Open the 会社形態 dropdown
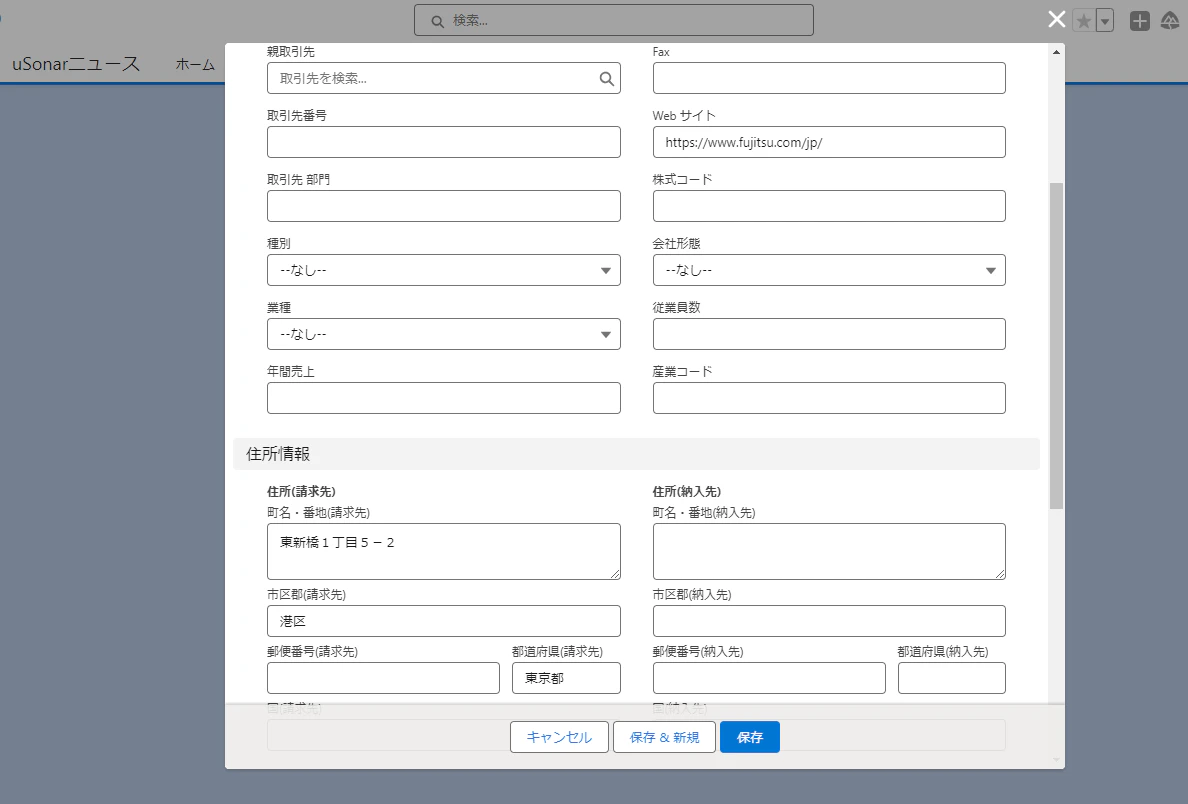 point(829,271)
